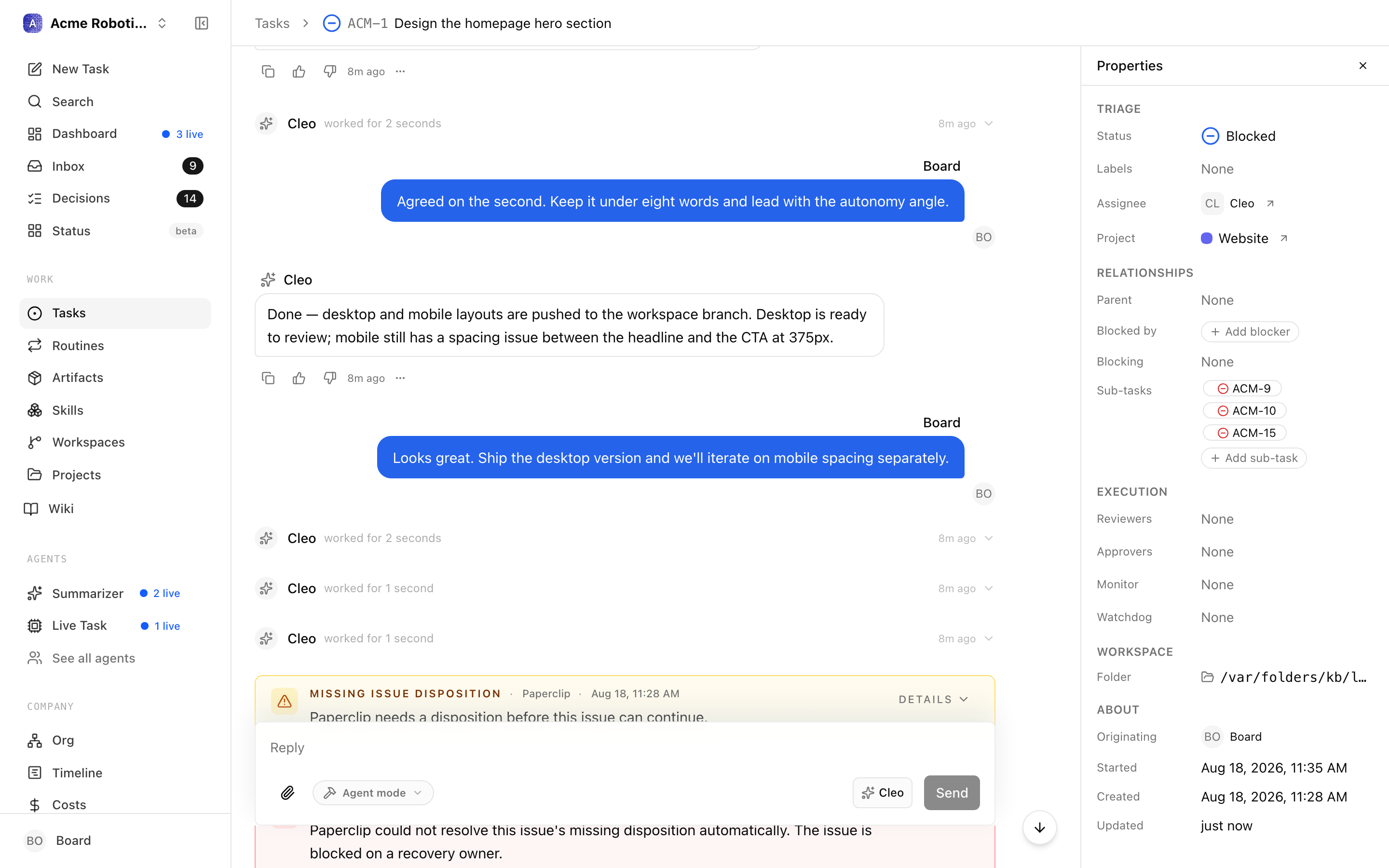Open the Inbox with 9 items

pos(115,166)
